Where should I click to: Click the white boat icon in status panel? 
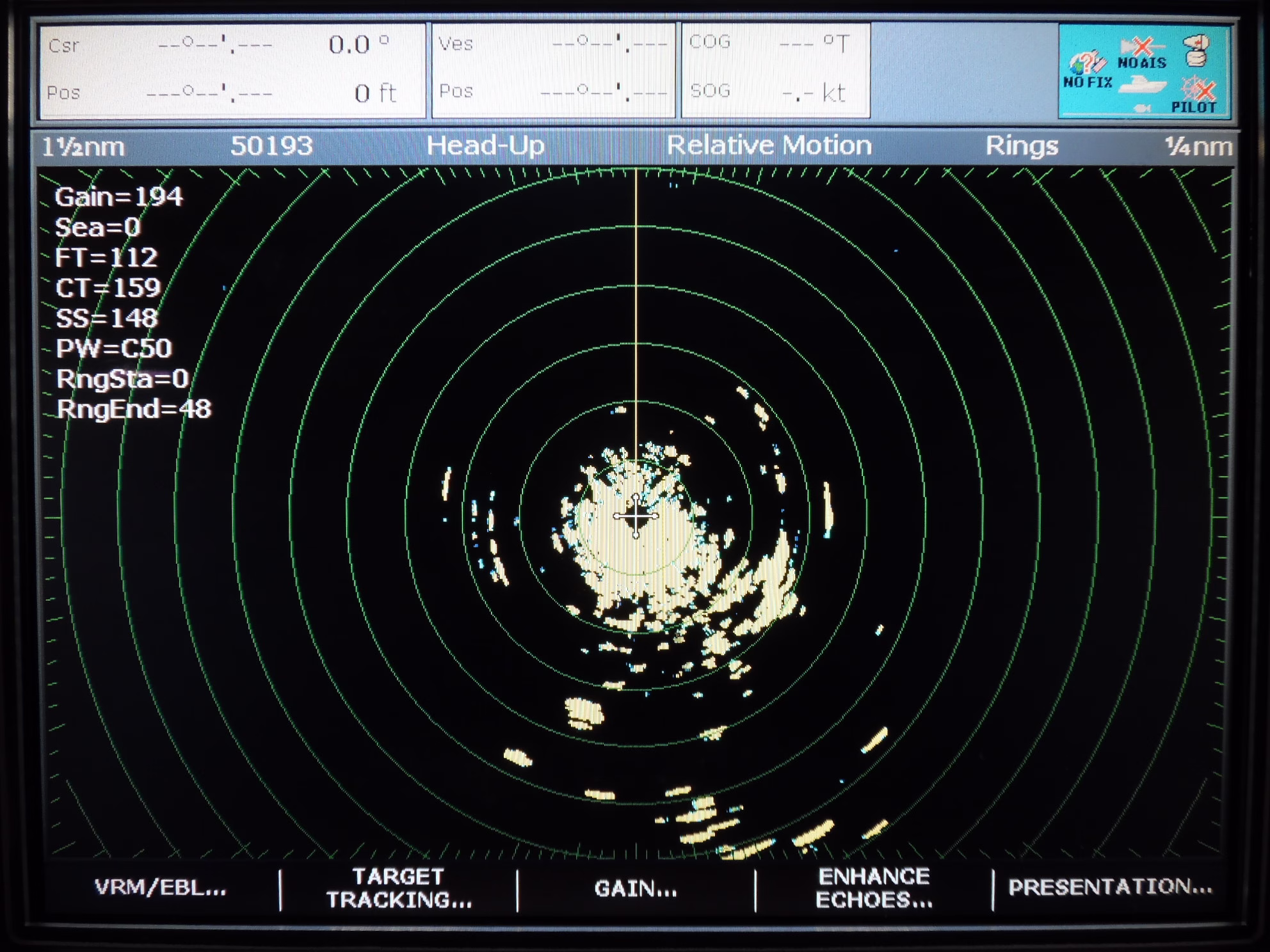[1143, 85]
